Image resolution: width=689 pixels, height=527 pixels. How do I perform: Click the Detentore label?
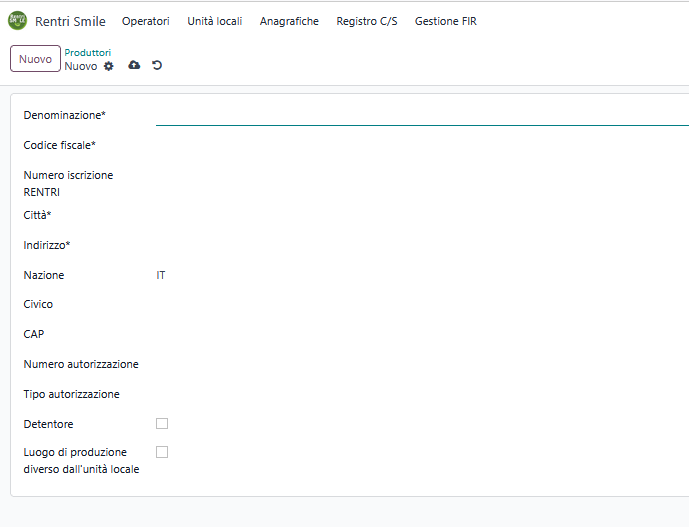pyautogui.click(x=48, y=424)
